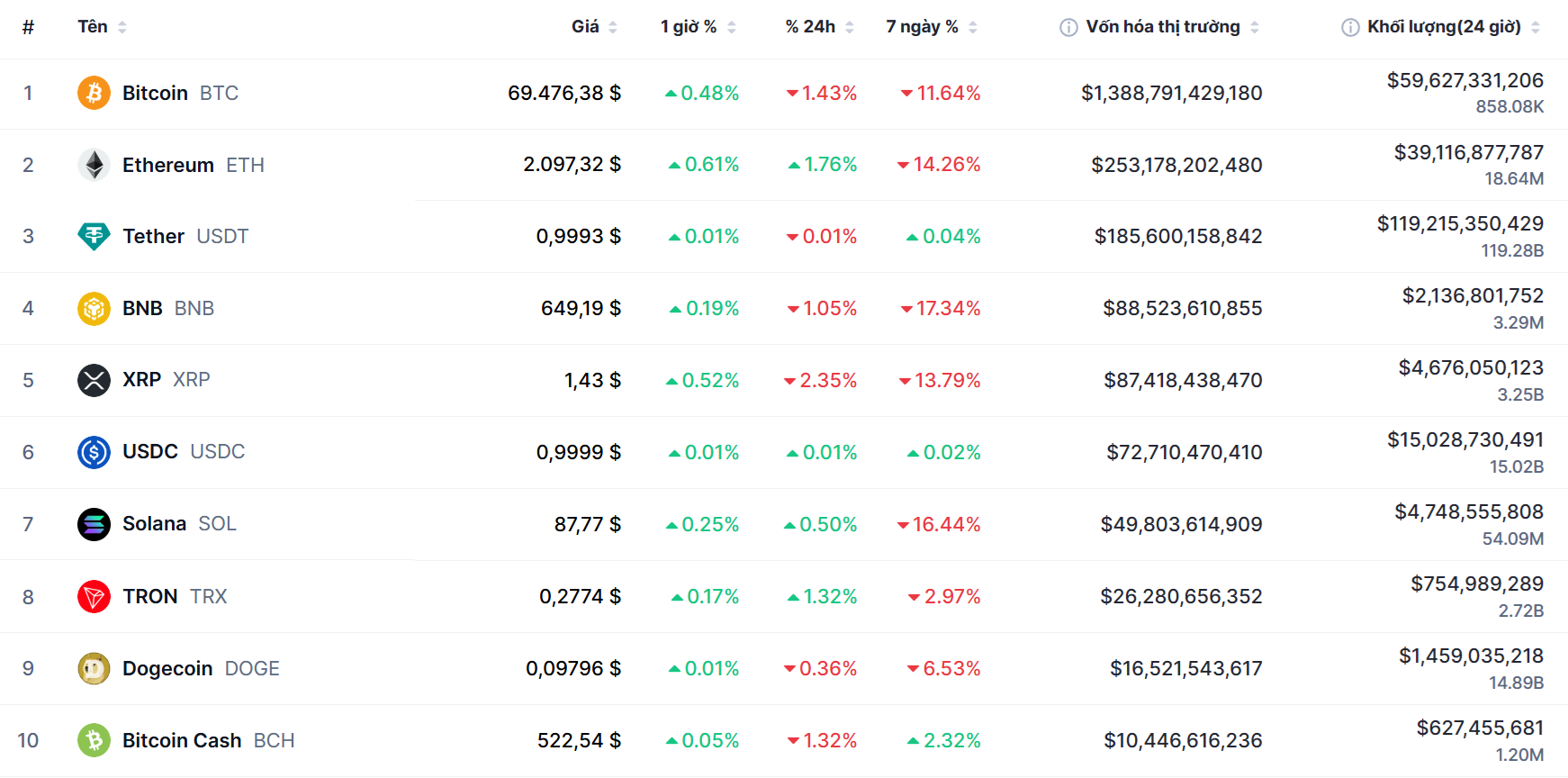
Task: Click the Bitcoin Cash green logo icon
Action: click(x=94, y=740)
